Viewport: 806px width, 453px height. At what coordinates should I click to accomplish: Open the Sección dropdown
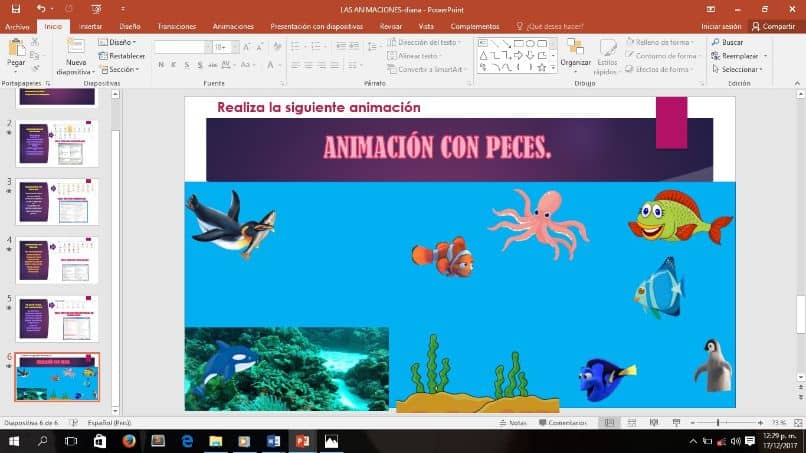120,69
